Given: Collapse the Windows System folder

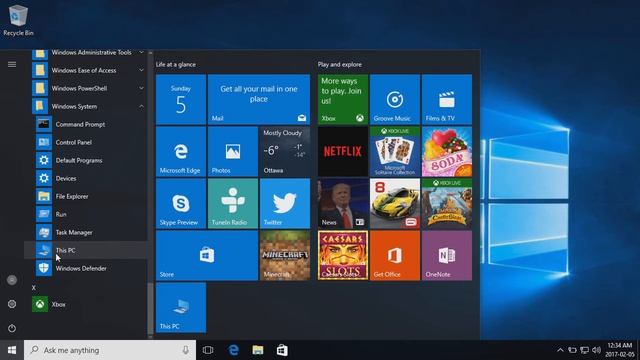Looking at the screenshot, I should pos(141,106).
